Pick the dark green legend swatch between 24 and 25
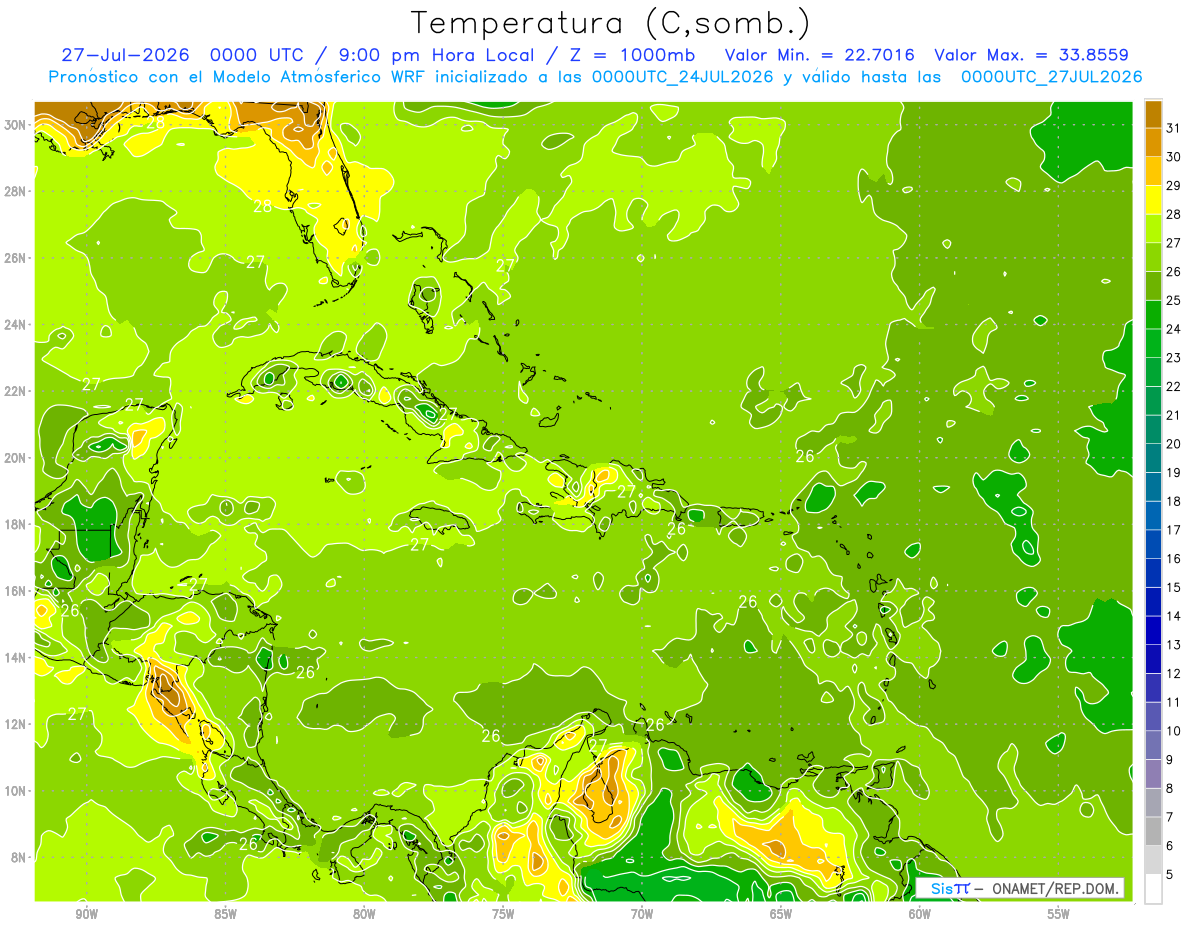 tap(1153, 315)
